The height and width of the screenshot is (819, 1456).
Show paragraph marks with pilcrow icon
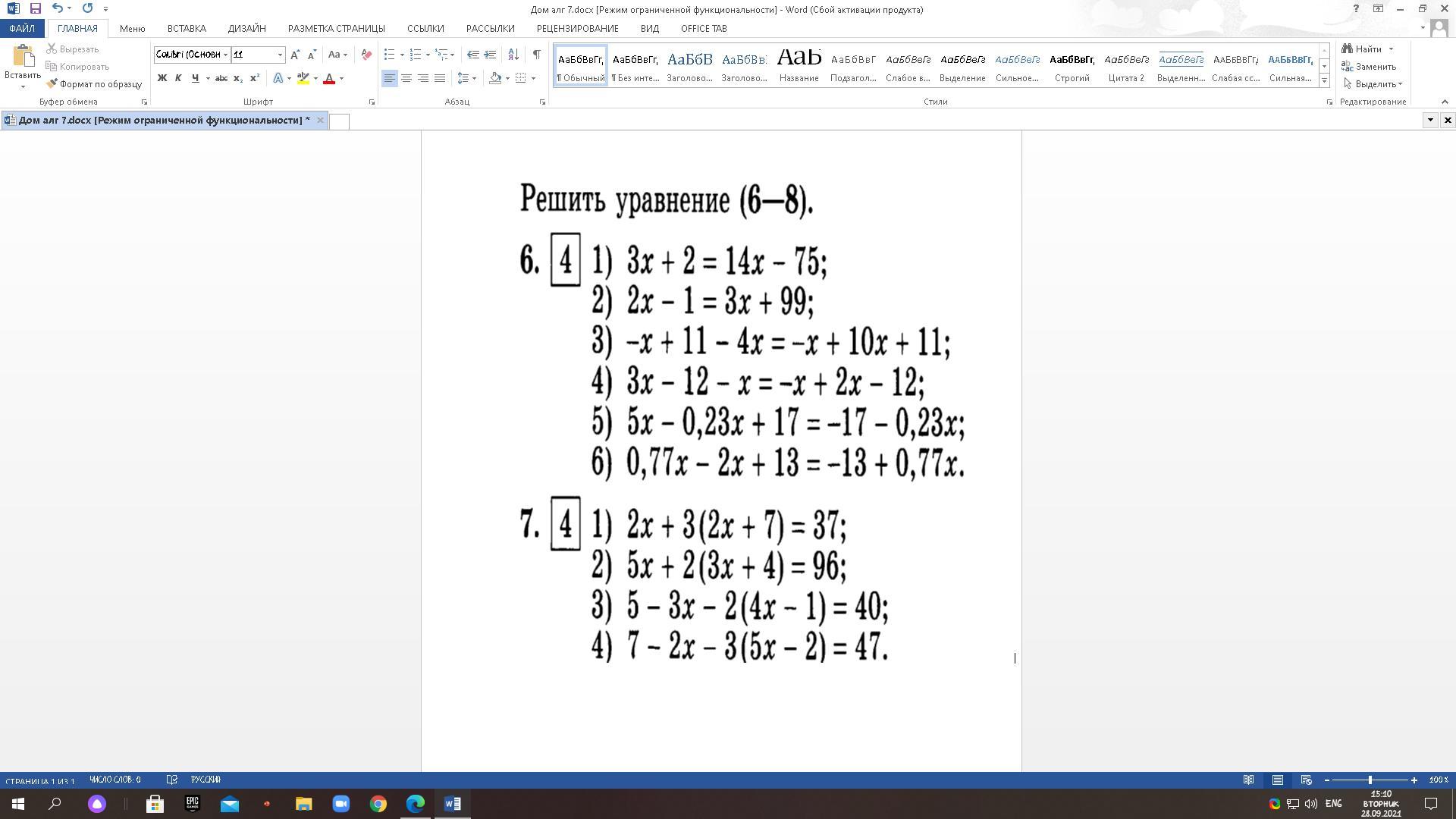537,55
